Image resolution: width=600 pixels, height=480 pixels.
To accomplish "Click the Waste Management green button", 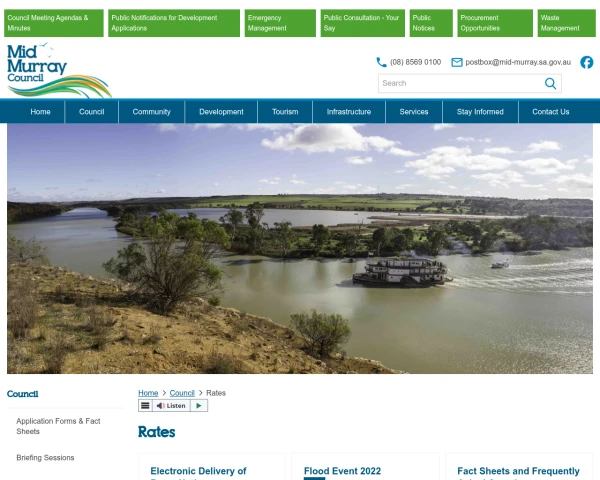I will click(x=566, y=23).
